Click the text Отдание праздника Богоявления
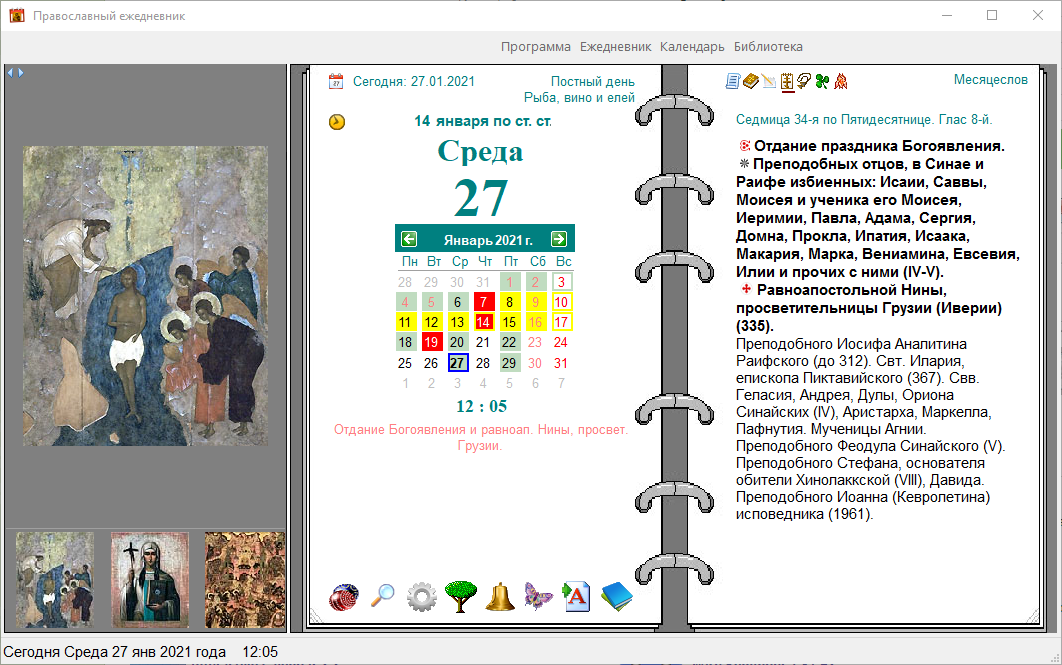The height and width of the screenshot is (665, 1062). pyautogui.click(x=879, y=146)
